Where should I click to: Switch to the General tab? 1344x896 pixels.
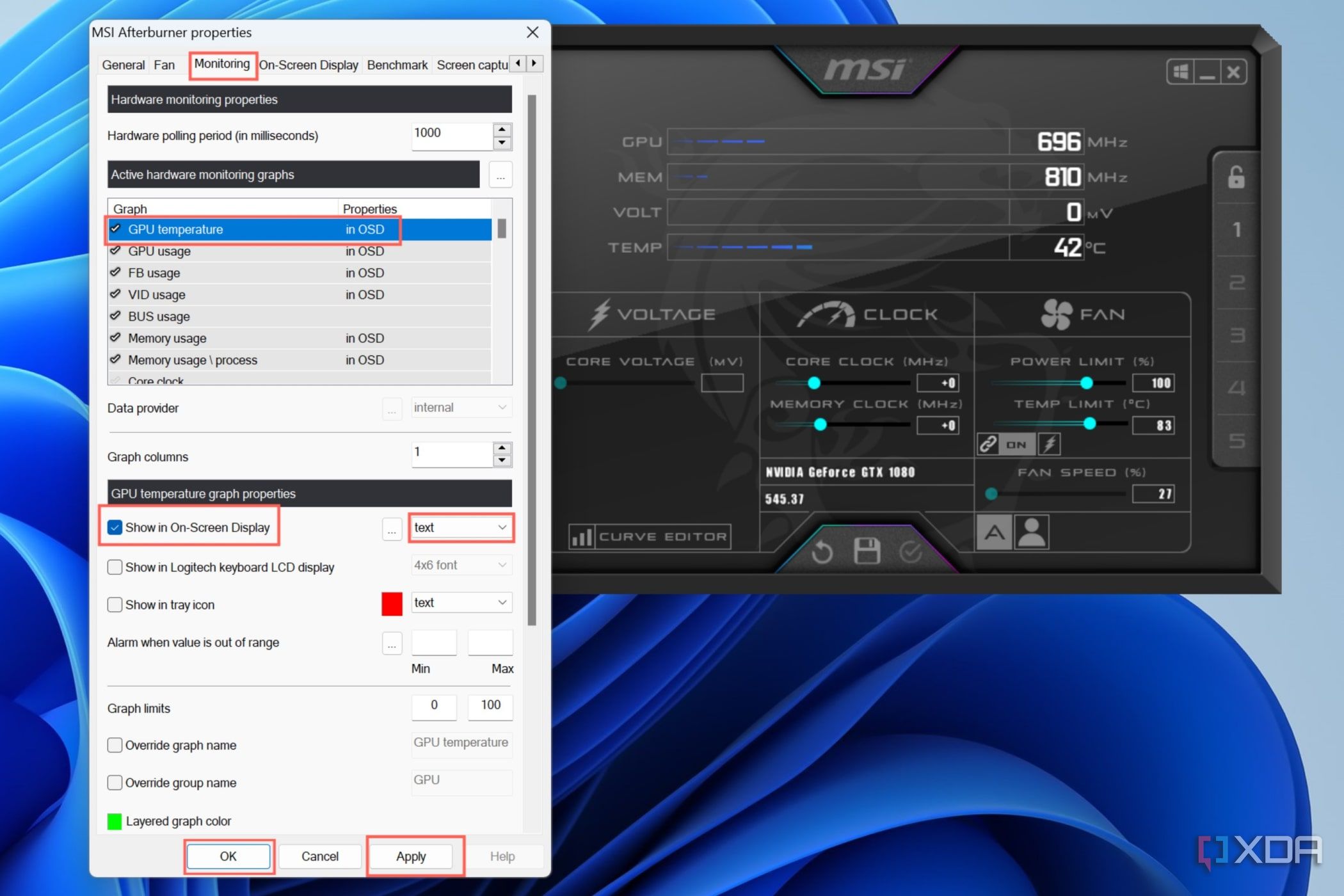point(123,65)
